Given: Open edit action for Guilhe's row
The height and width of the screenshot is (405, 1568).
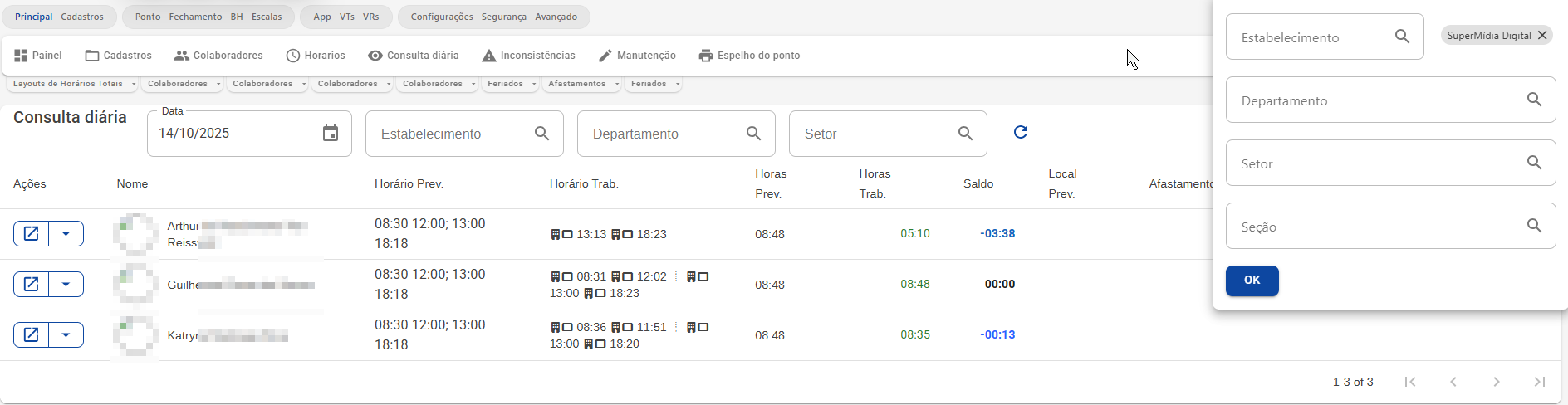Looking at the screenshot, I should (32, 285).
